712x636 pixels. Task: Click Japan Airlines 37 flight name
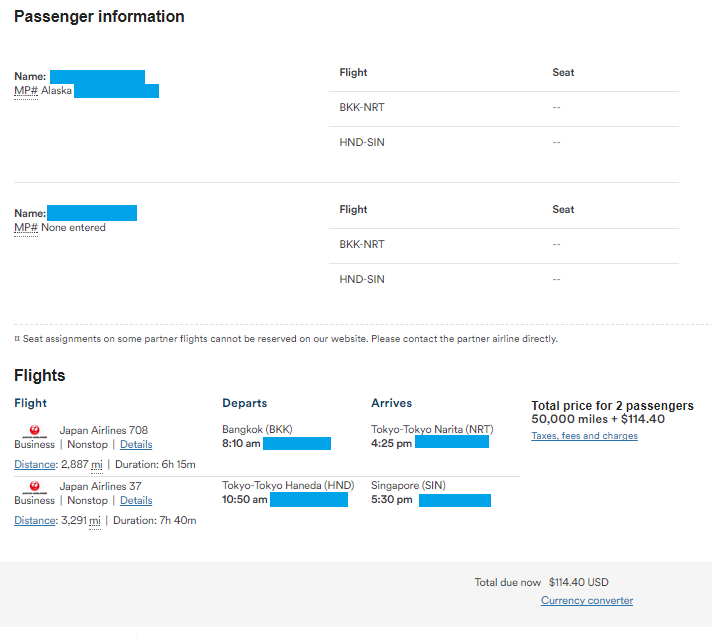(100, 486)
